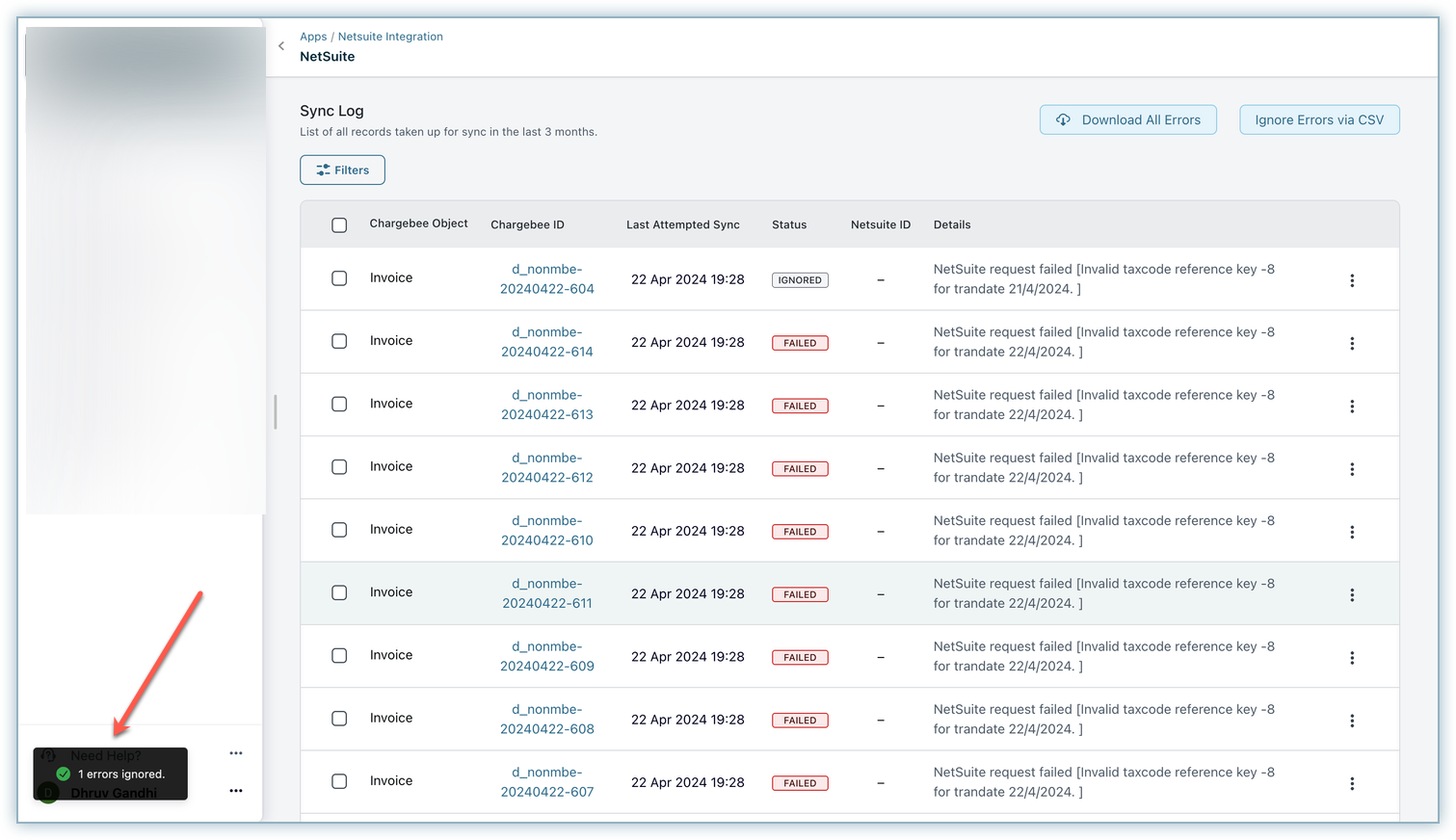Expand the Filters panel

click(x=342, y=170)
